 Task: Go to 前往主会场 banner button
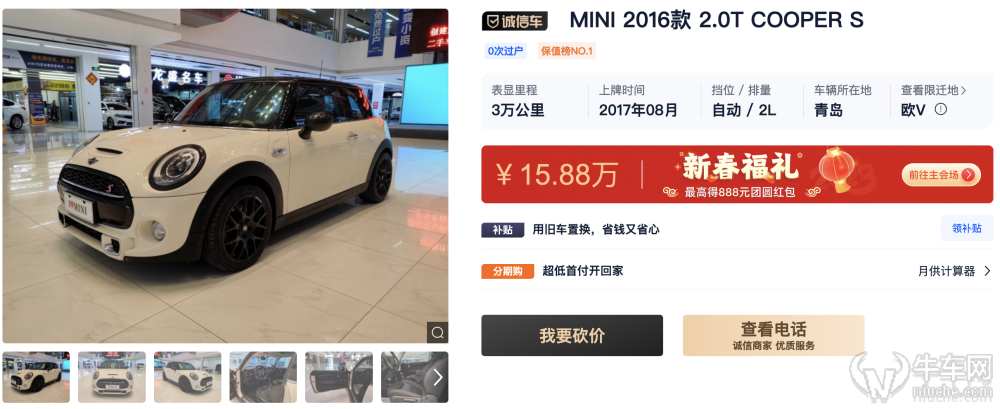pyautogui.click(x=941, y=174)
